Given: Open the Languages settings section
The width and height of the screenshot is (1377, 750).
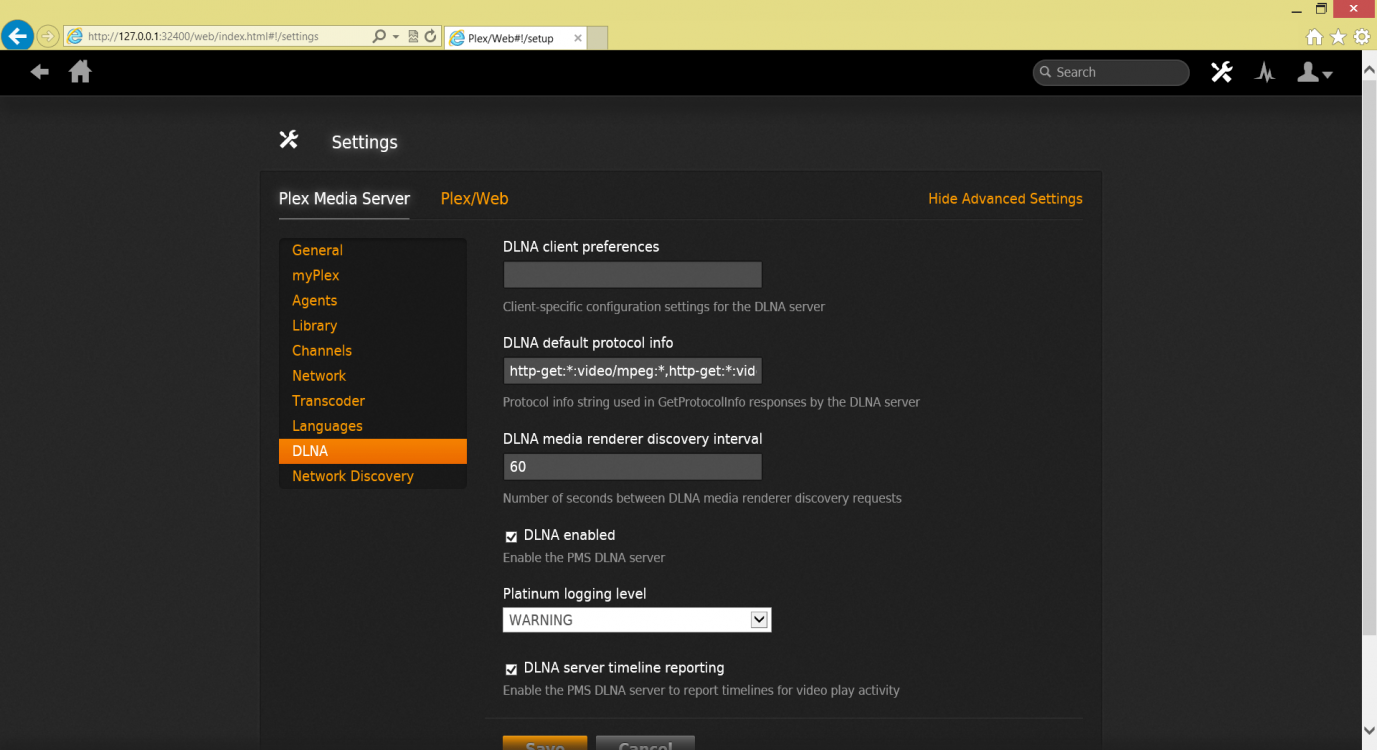Looking at the screenshot, I should (x=373, y=426).
